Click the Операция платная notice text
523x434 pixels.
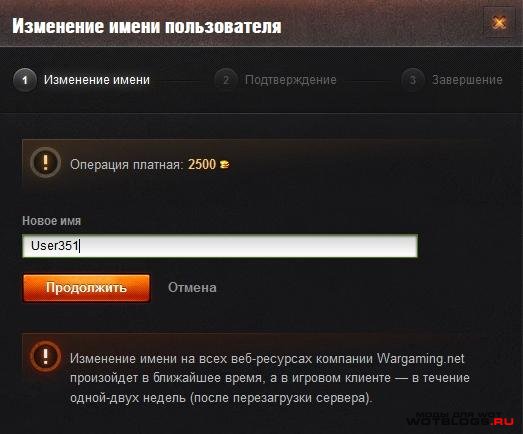tap(127, 164)
